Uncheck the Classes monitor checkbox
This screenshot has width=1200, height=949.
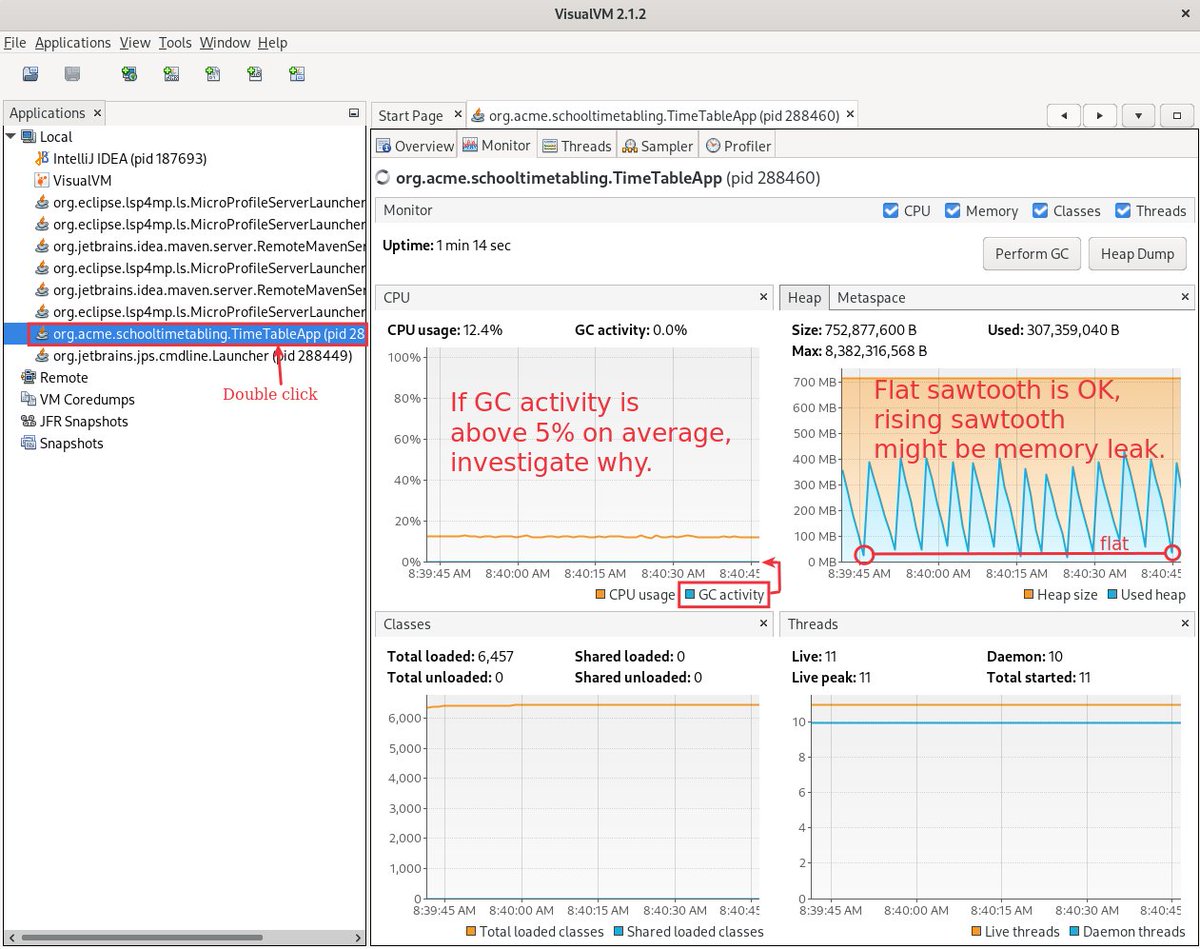coord(1040,211)
